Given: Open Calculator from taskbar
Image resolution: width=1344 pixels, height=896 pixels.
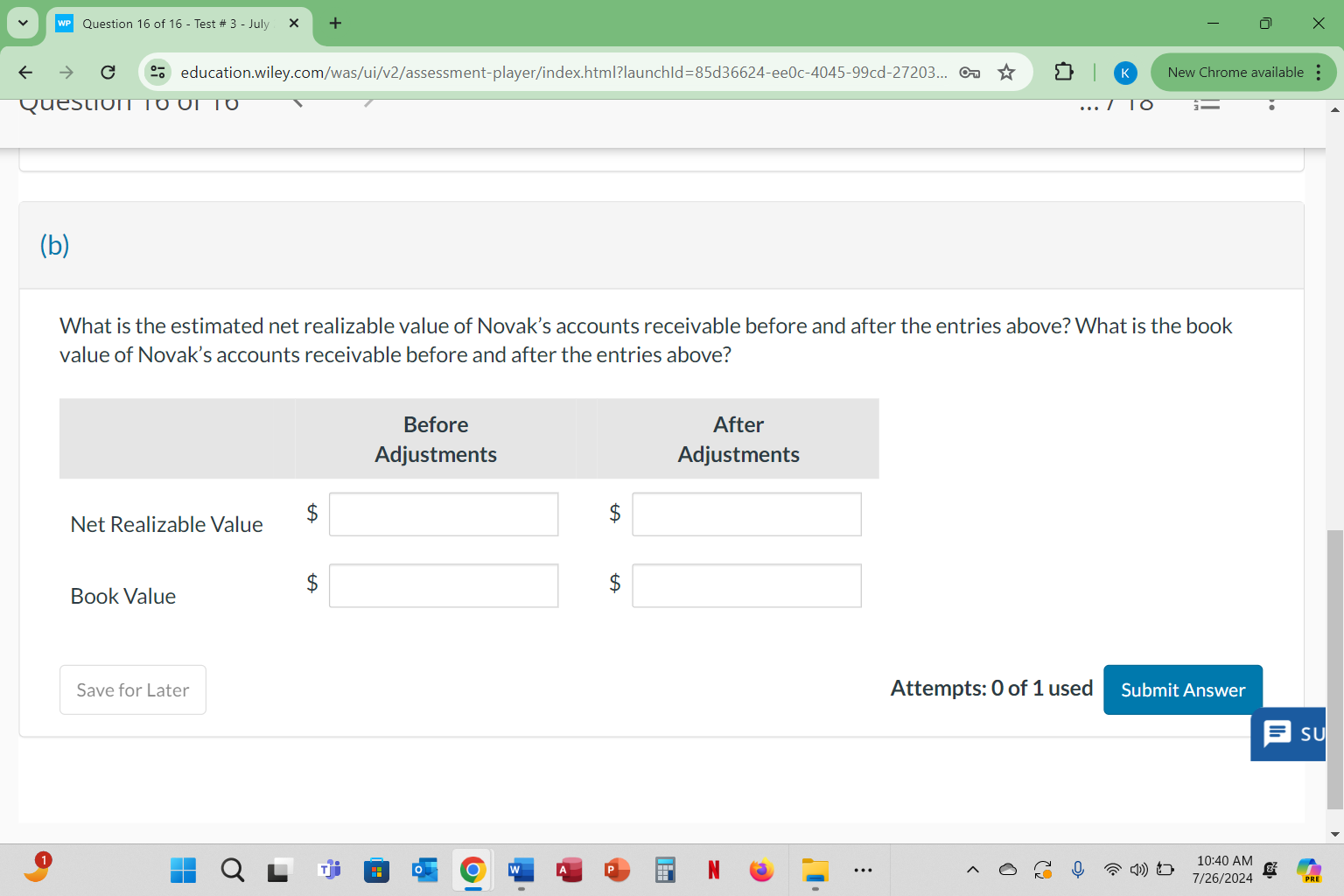Looking at the screenshot, I should click(665, 870).
